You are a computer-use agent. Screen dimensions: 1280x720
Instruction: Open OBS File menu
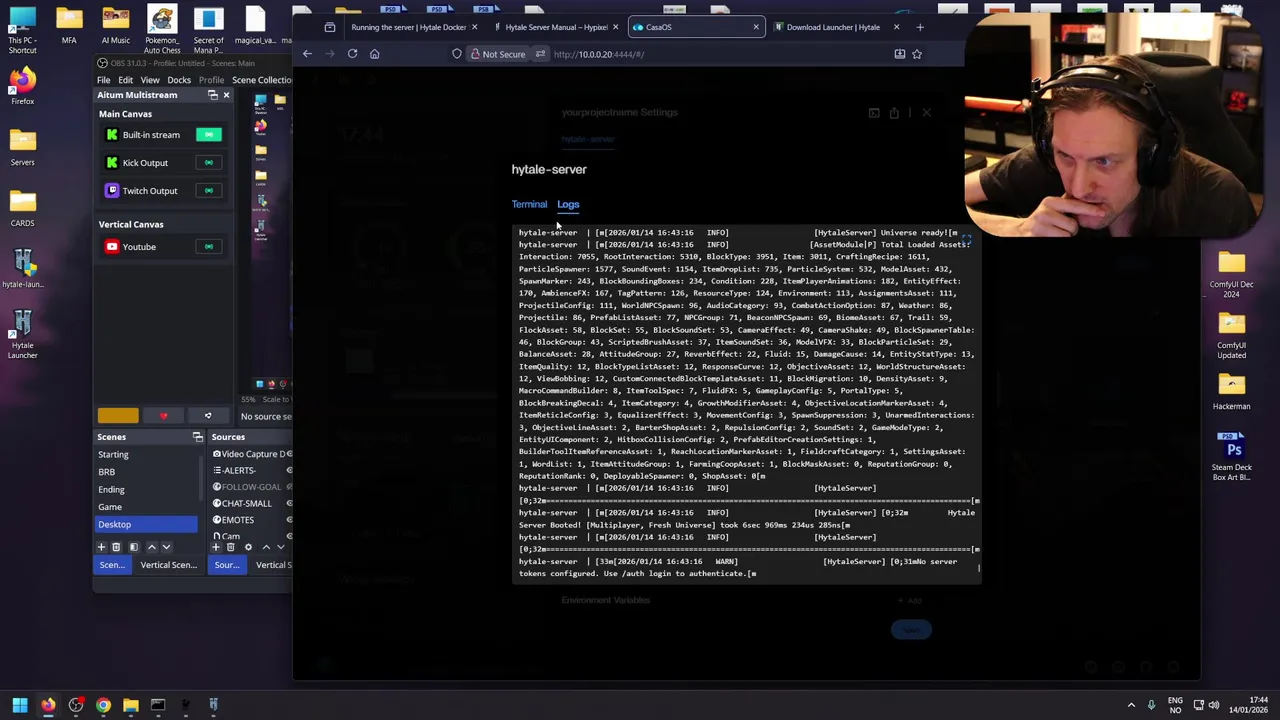pos(103,80)
